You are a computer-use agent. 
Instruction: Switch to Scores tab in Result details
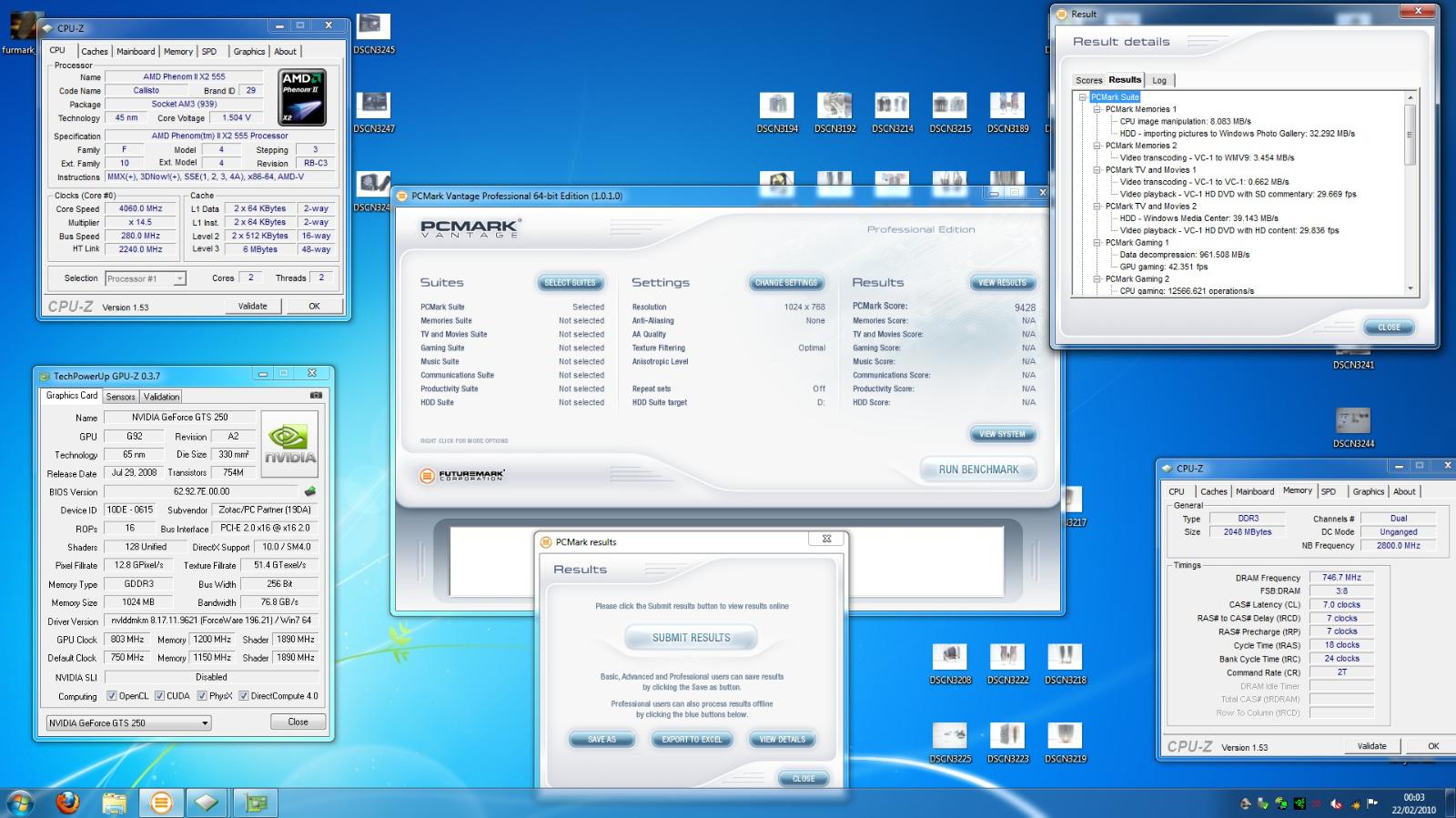(1088, 80)
